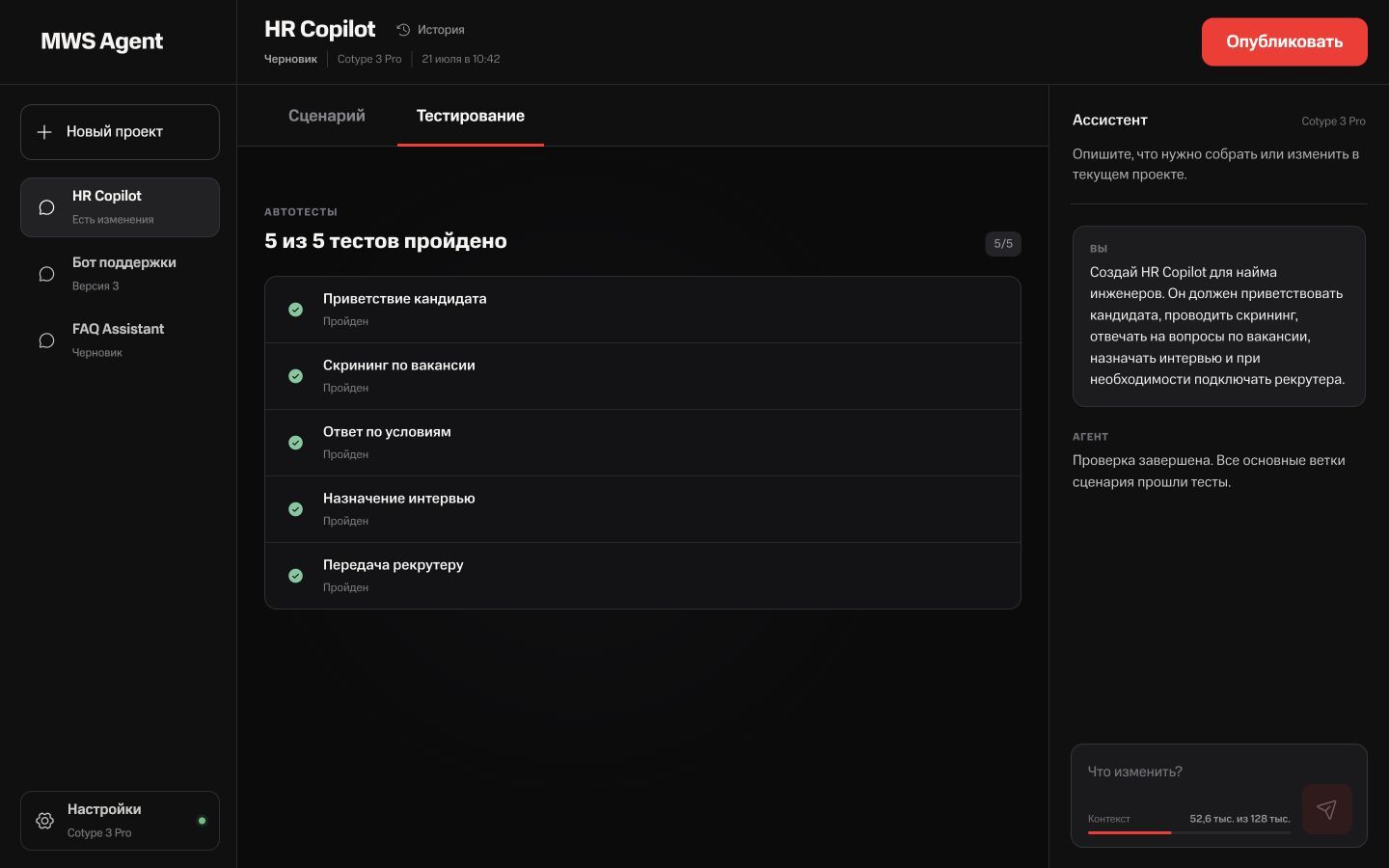Click the settings gear icon
Screen dimensions: 1389x868
point(44,821)
